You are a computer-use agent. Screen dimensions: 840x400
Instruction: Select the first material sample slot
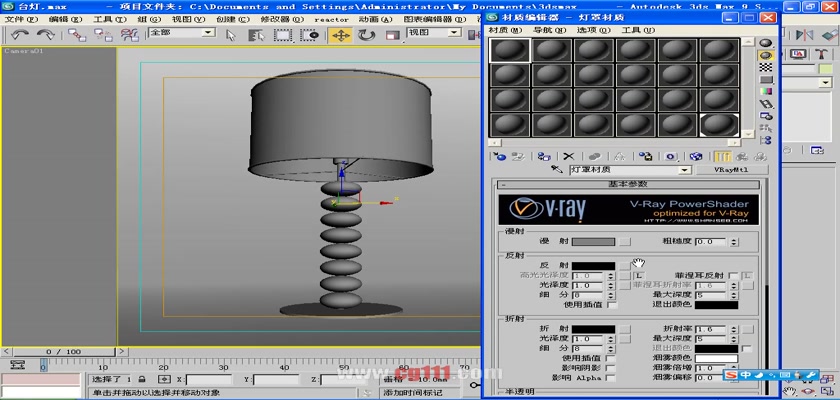[511, 50]
